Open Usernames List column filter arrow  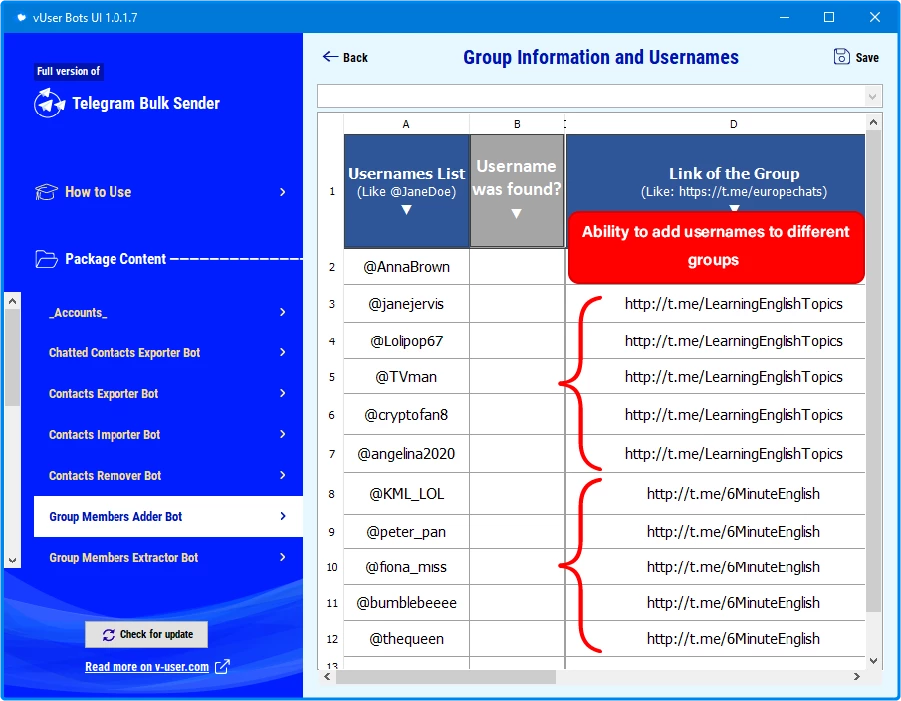(x=406, y=210)
